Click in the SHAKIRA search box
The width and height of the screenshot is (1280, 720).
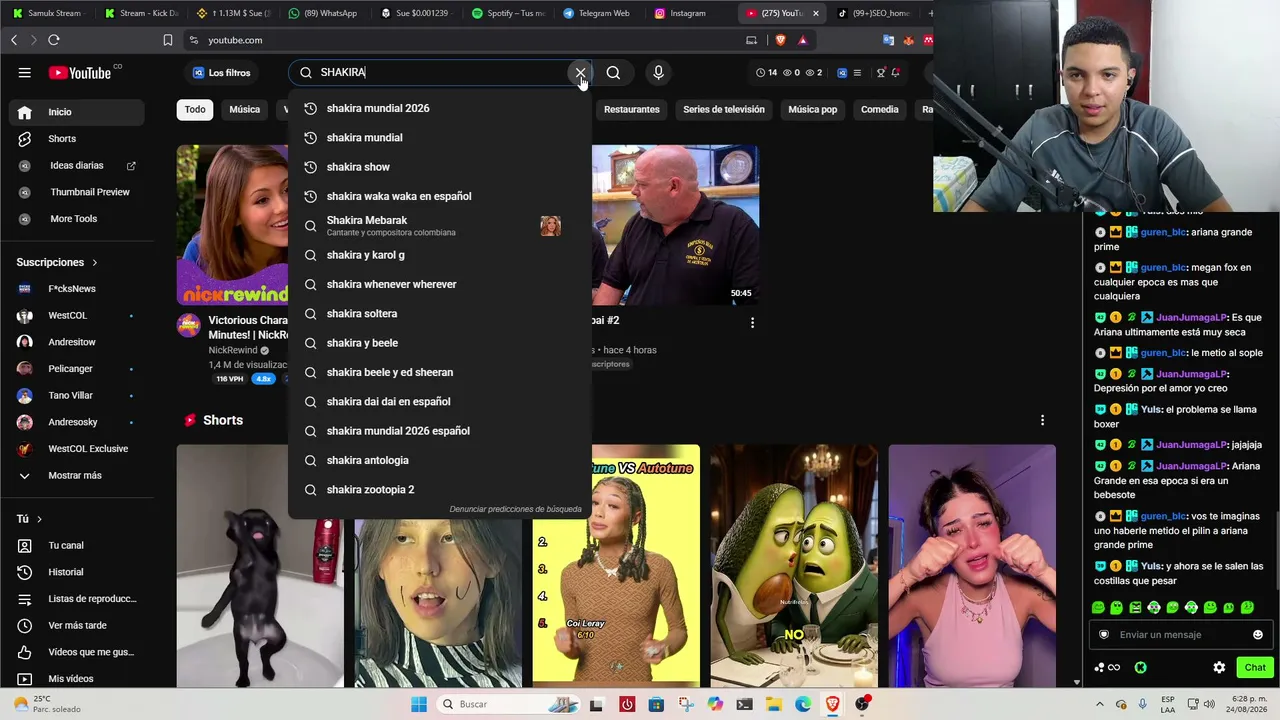click(440, 72)
